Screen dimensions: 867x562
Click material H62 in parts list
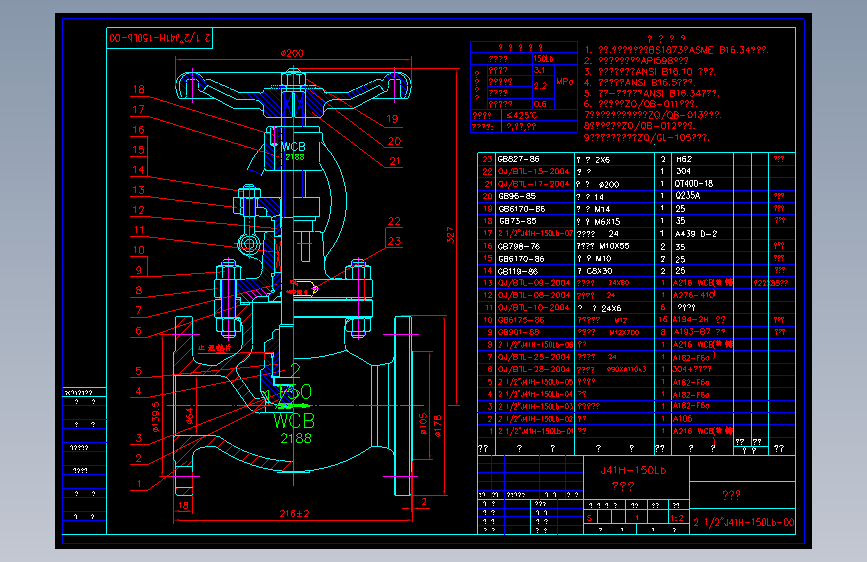pos(684,159)
